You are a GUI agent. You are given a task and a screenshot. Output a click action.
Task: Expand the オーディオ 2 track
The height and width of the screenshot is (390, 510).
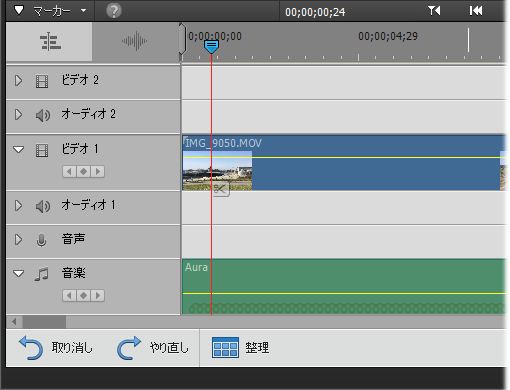[x=18, y=115]
